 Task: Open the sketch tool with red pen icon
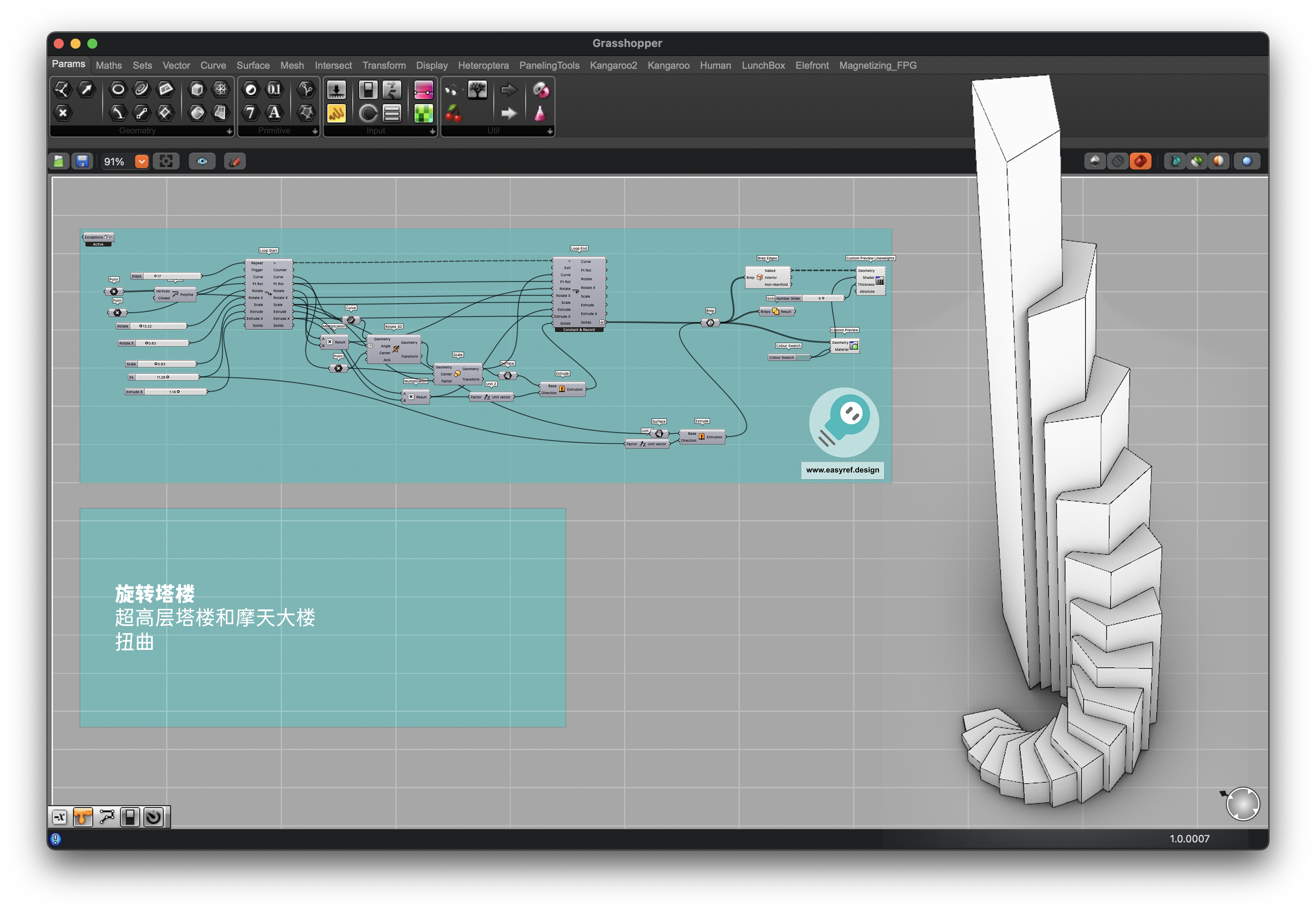235,162
